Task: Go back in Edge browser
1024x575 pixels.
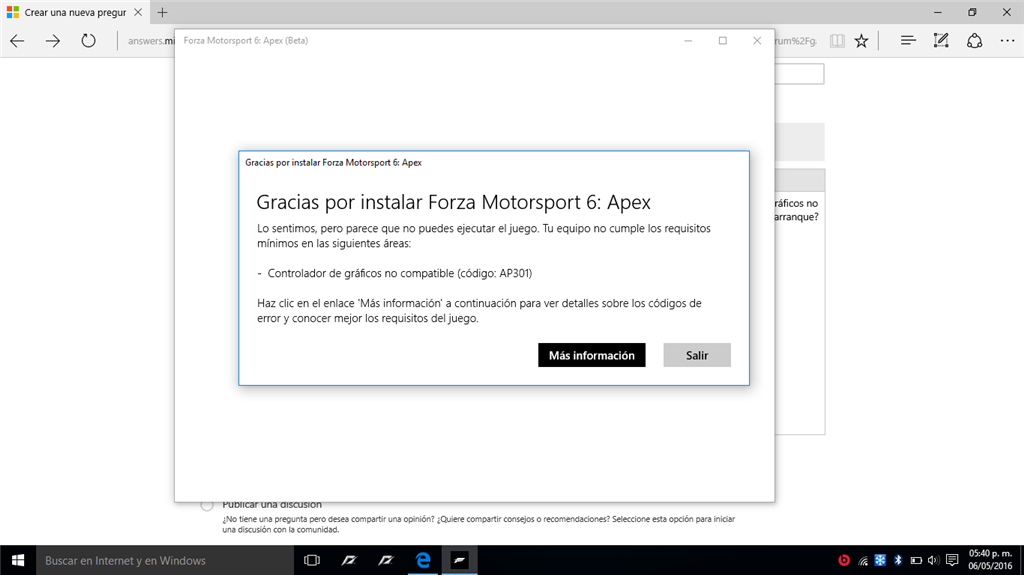Action: (18, 41)
